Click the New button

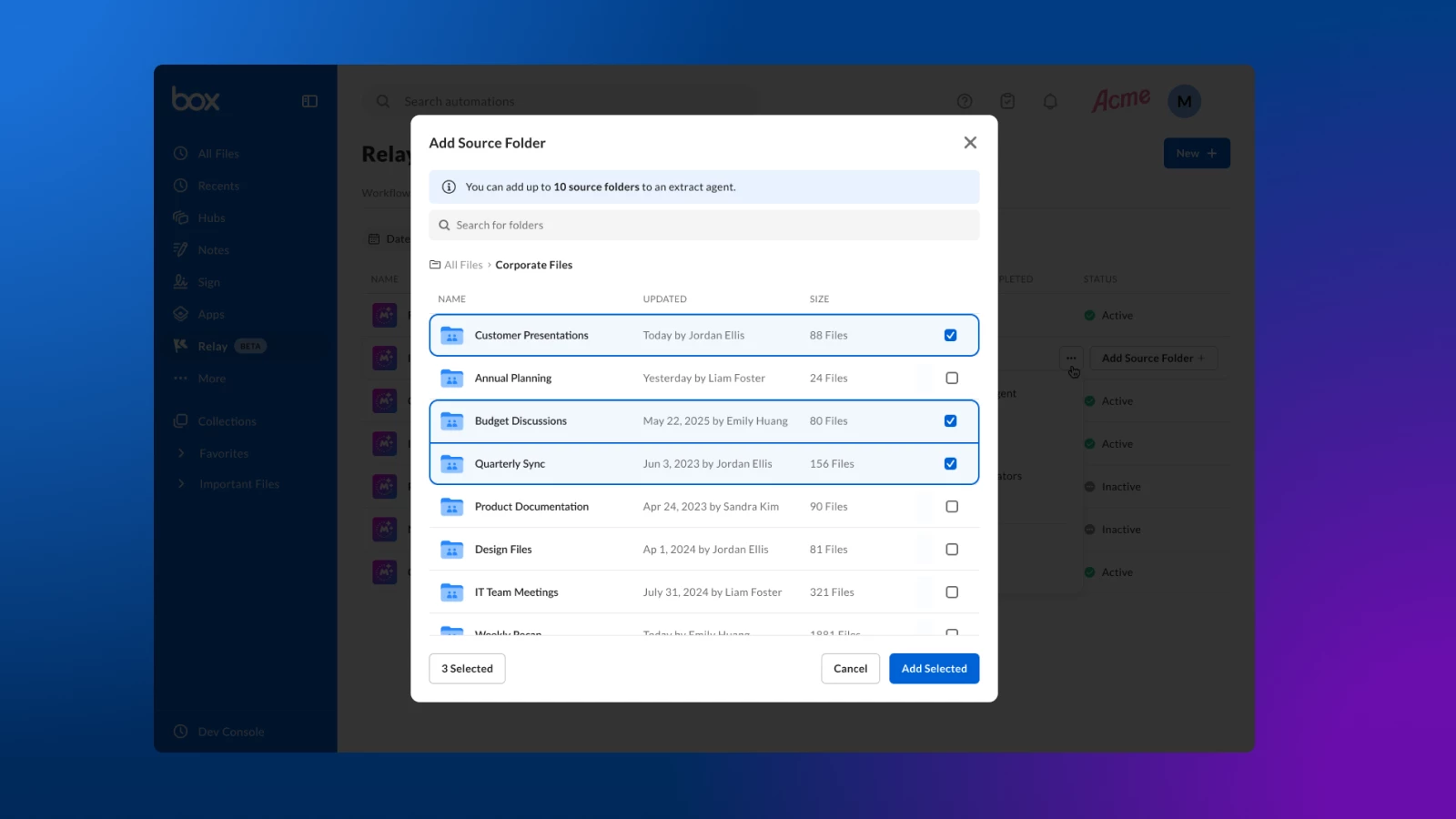pos(1197,153)
